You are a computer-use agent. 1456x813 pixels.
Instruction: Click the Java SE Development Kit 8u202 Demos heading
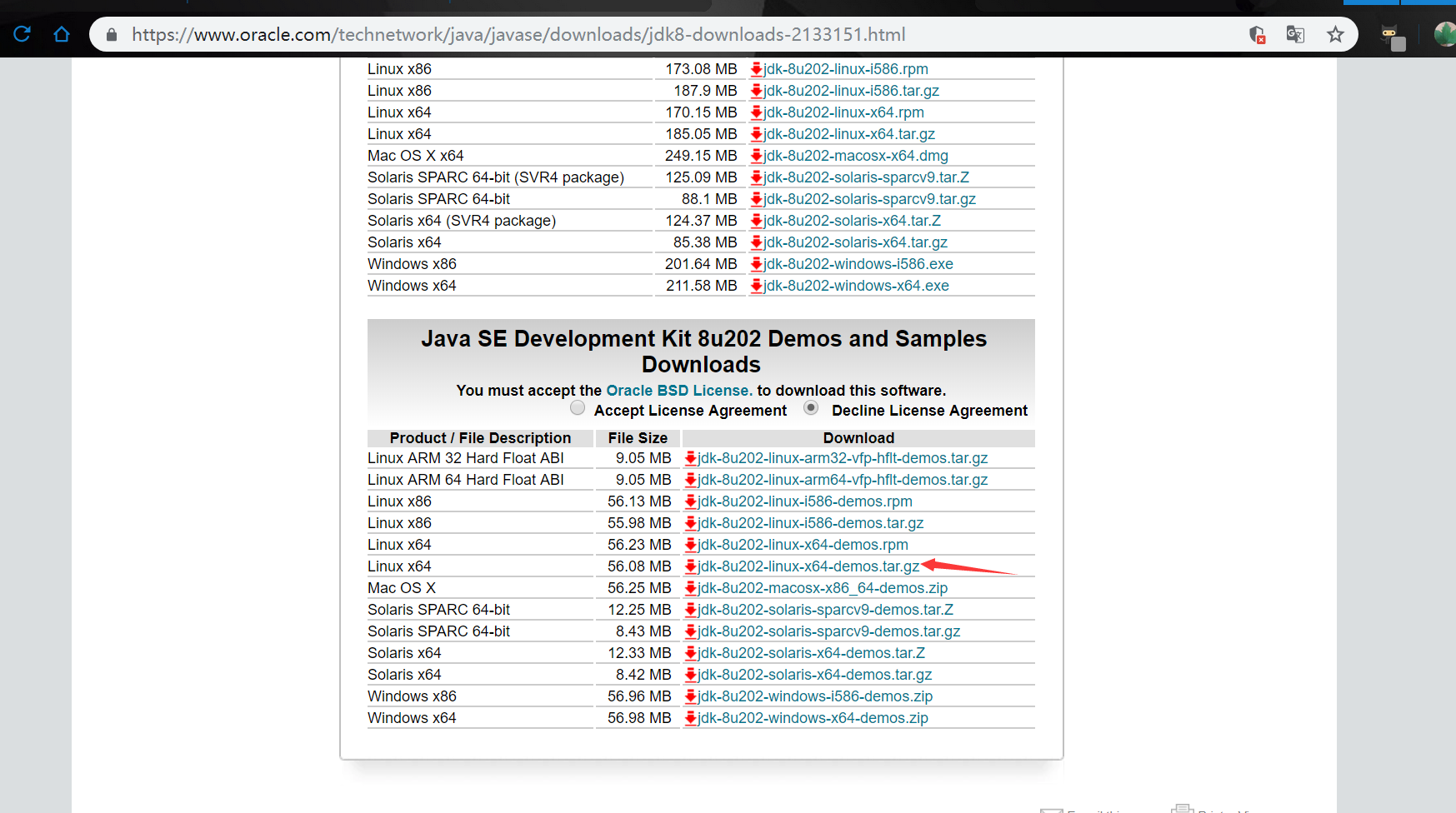[x=702, y=352]
